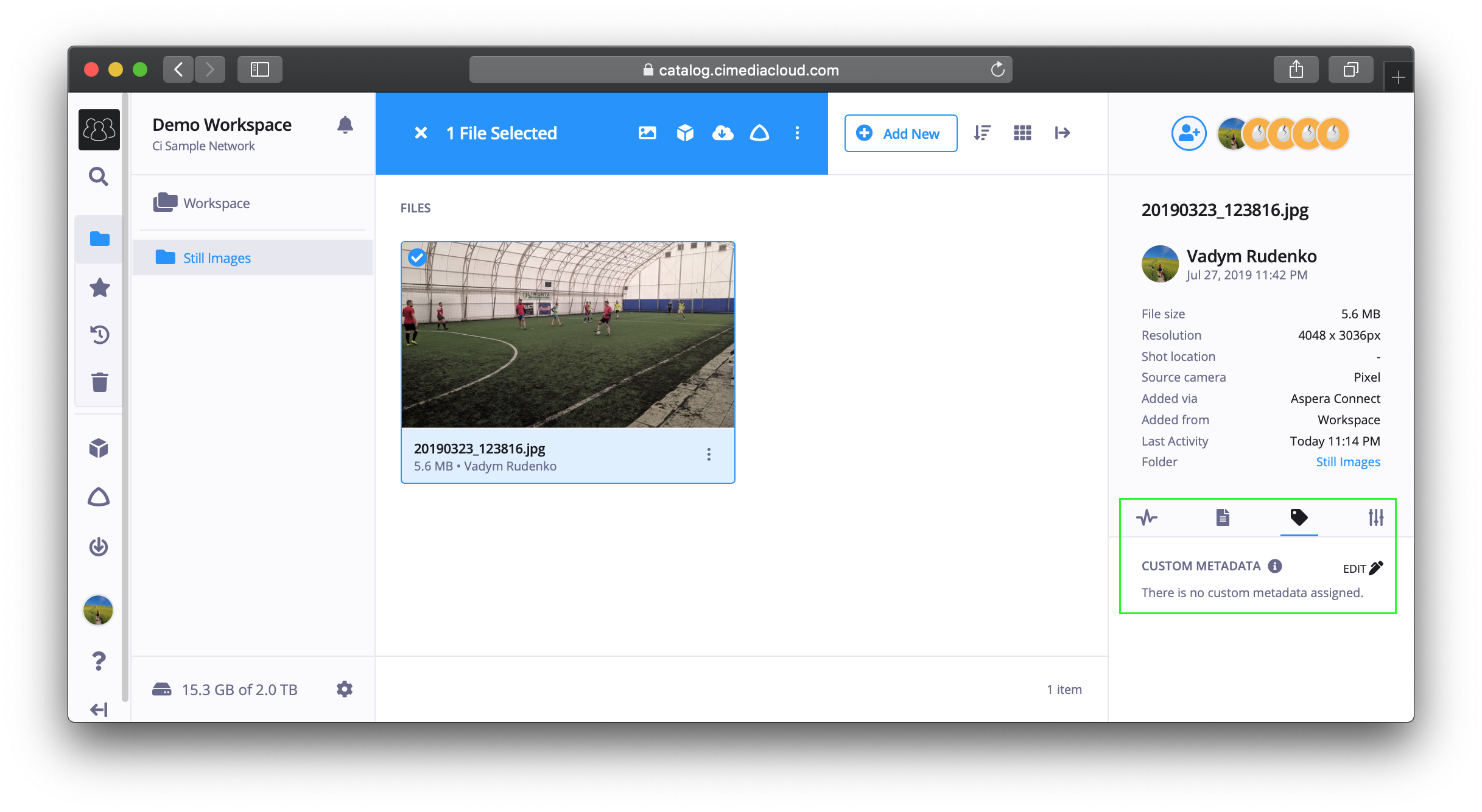The width and height of the screenshot is (1482, 812).
Task: Toggle Safari sidebar button
Action: pos(260,69)
